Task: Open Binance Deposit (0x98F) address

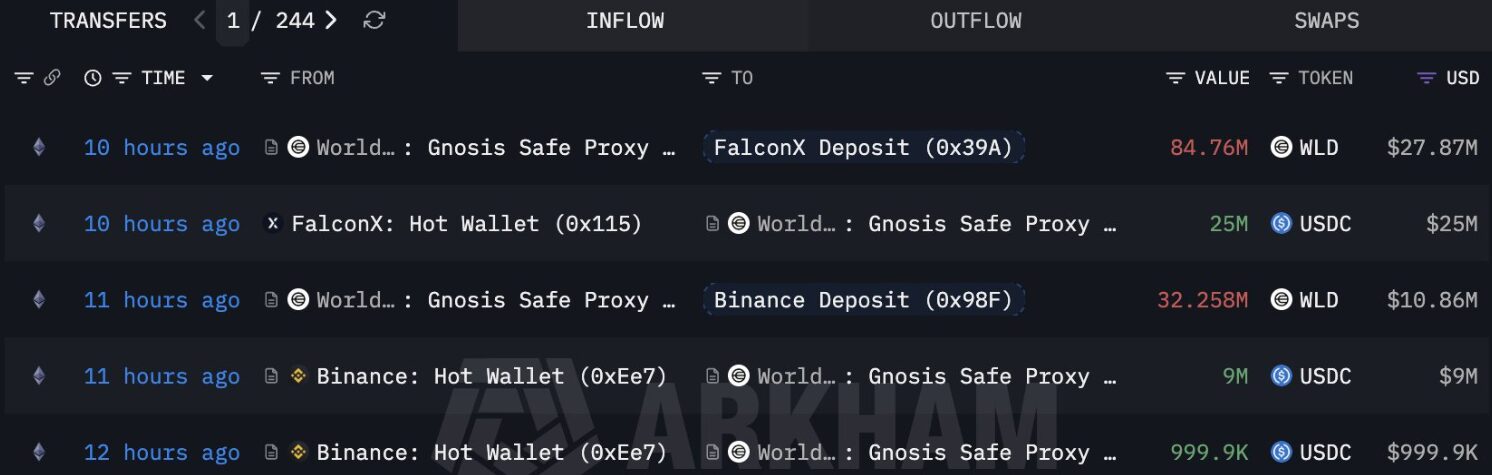Action: tap(863, 300)
